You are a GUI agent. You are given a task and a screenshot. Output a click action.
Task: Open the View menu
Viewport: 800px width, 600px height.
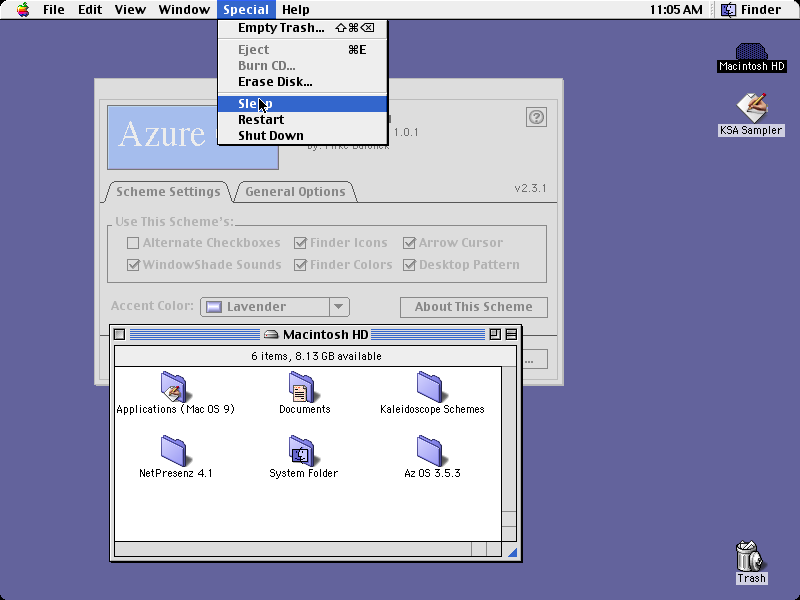pos(130,10)
